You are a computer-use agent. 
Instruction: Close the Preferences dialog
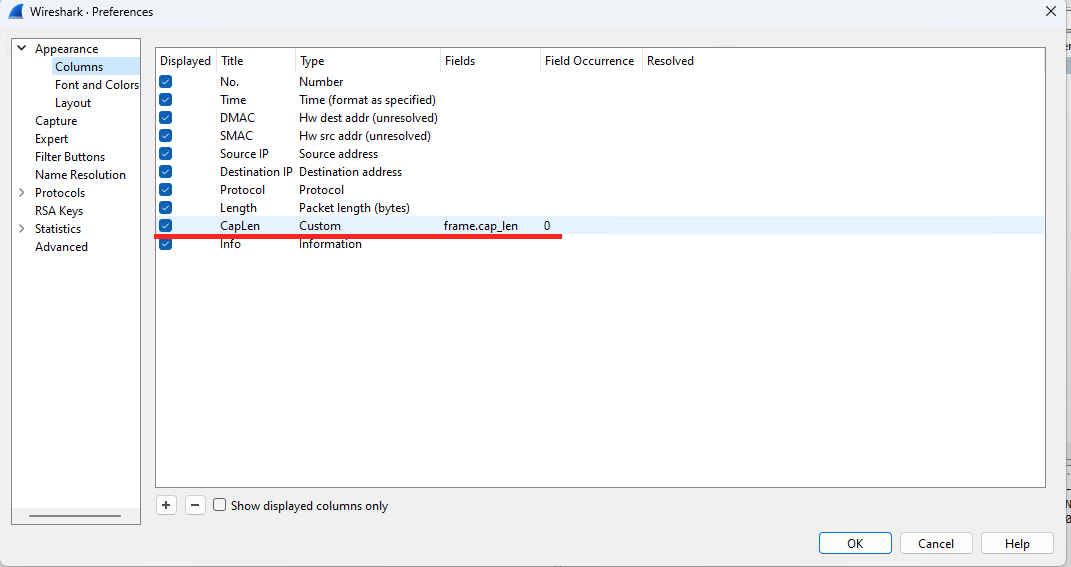(x=1051, y=11)
